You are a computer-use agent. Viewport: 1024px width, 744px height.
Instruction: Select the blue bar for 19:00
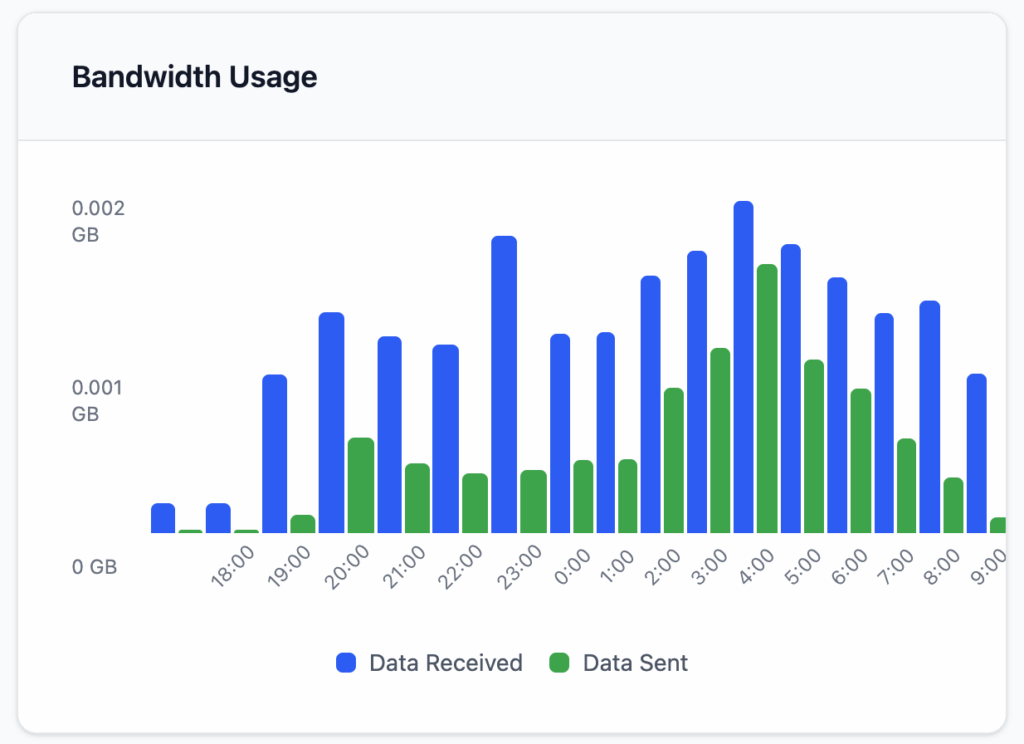(275, 453)
